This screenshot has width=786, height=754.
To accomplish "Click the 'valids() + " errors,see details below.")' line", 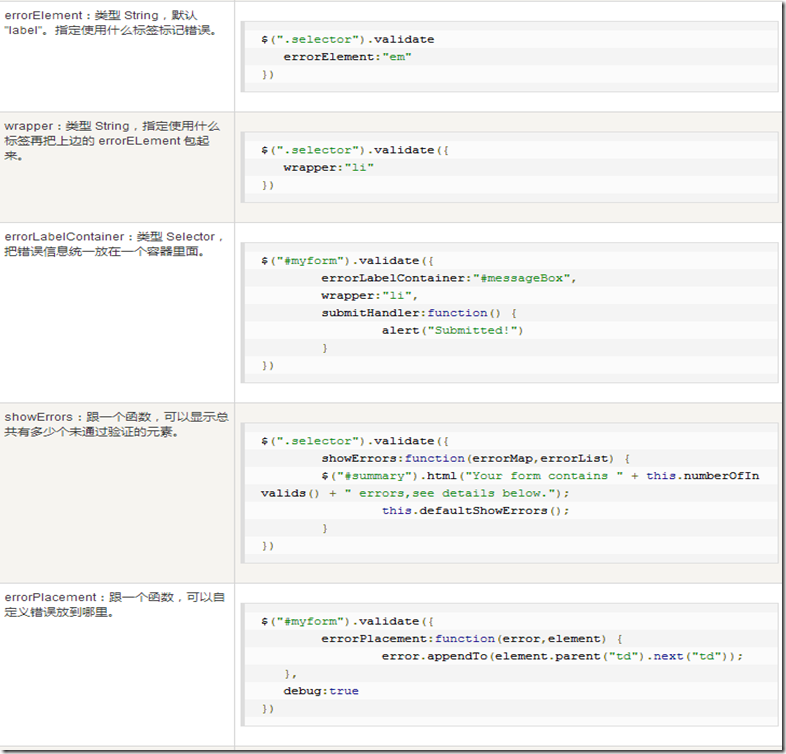I will click(415, 493).
